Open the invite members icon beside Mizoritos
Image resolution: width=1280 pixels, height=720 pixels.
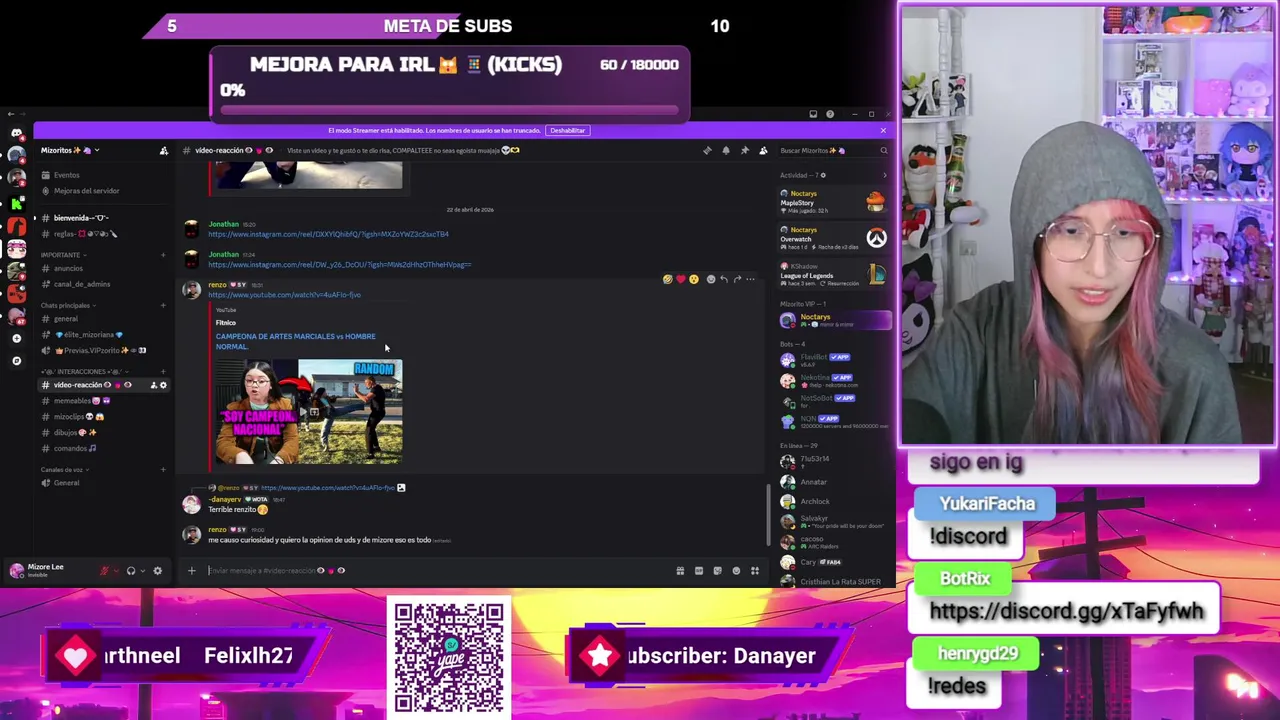[164, 150]
